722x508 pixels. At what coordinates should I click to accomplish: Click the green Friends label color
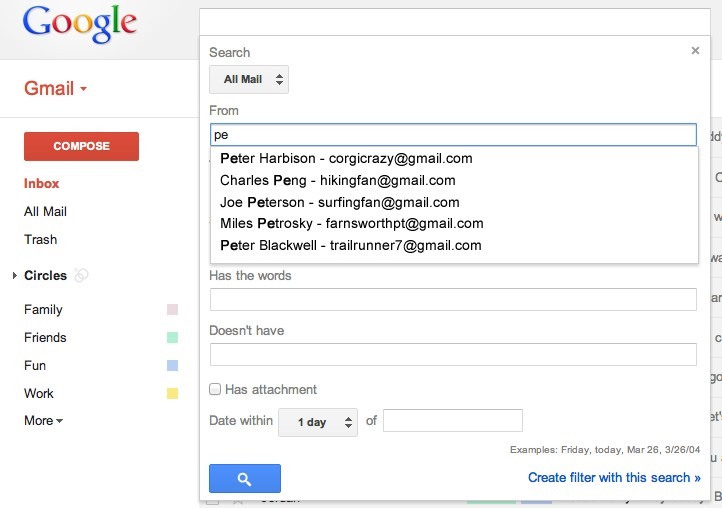coord(172,338)
